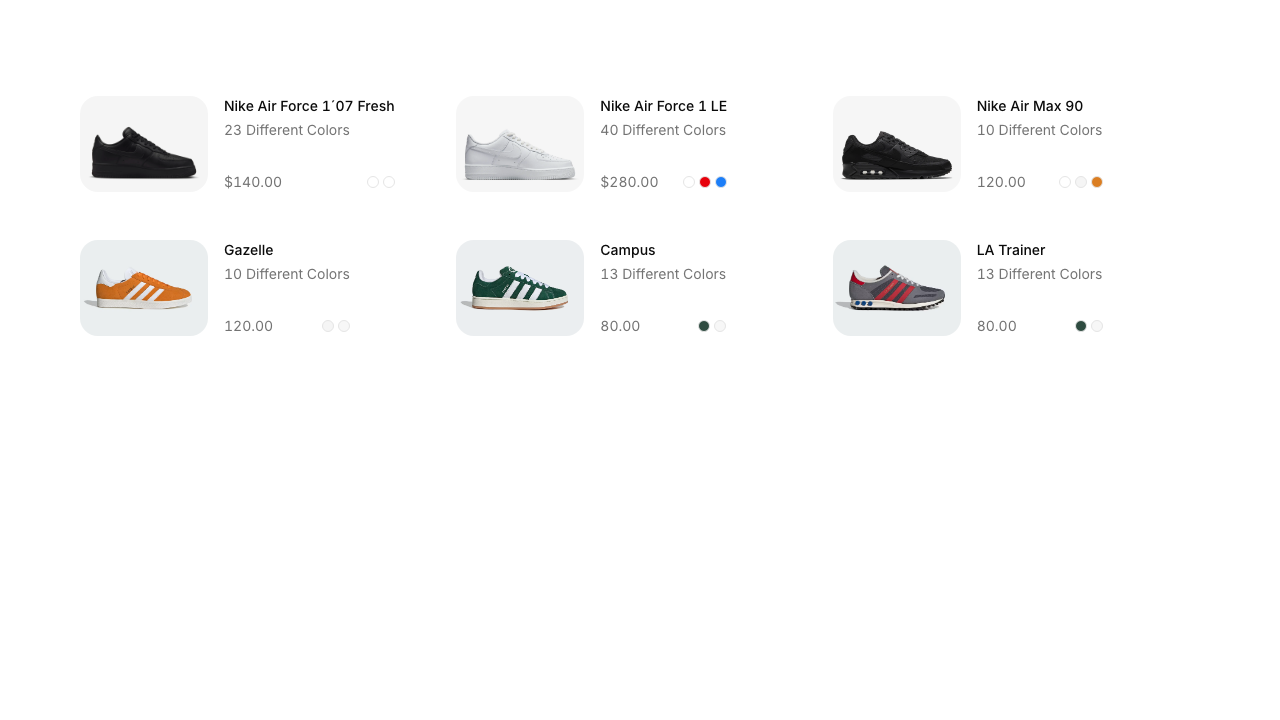Click the green Campus shoe image
Screen dimensions: 1280x720
point(519,287)
